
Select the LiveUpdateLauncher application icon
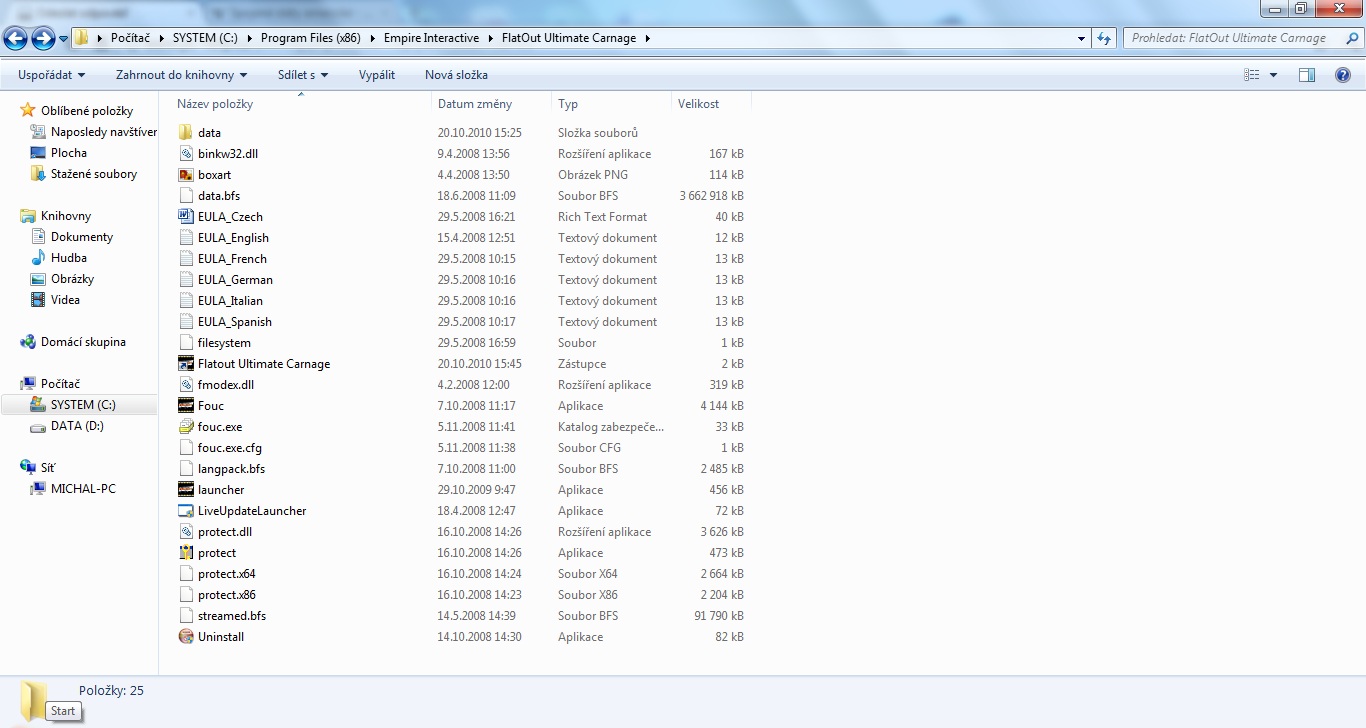click(x=186, y=511)
